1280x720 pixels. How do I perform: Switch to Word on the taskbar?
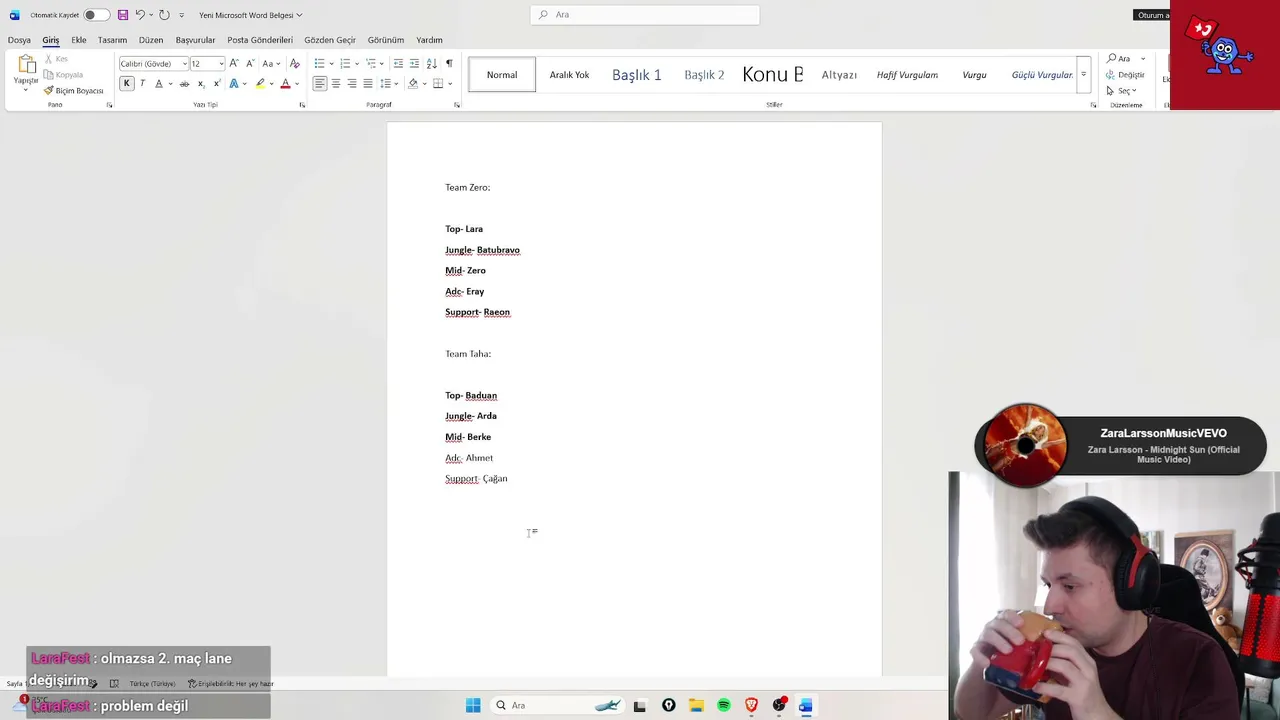(805, 705)
